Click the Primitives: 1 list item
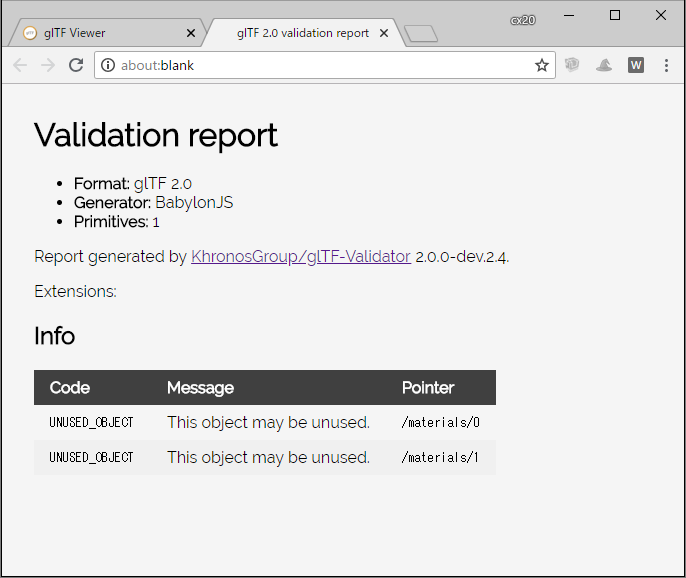The height and width of the screenshot is (578, 686). [x=117, y=222]
